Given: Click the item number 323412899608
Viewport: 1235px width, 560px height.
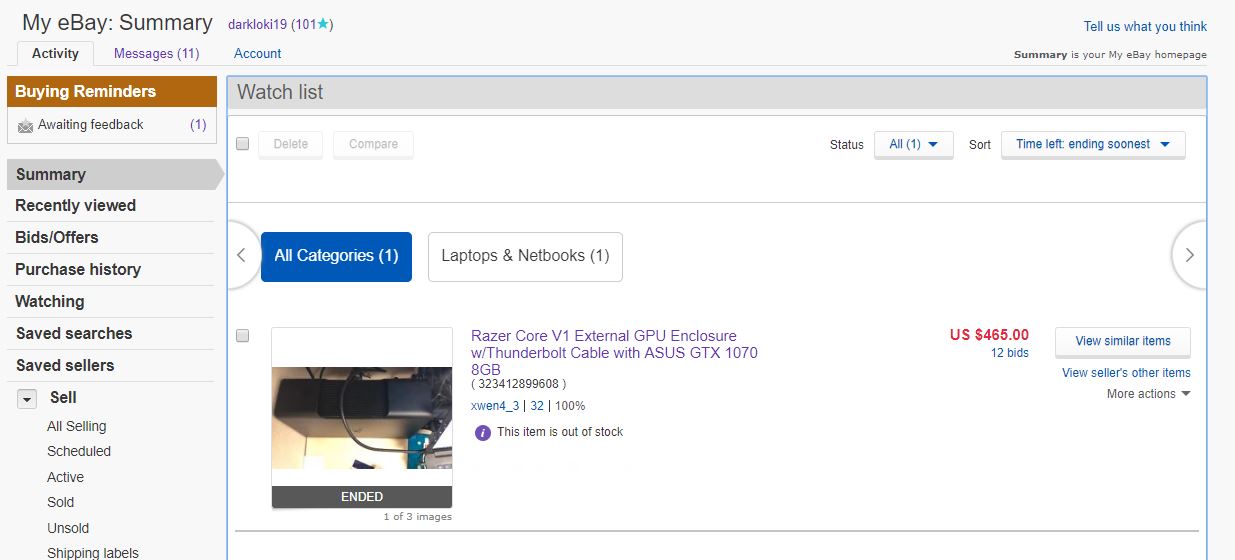Looking at the screenshot, I should point(519,384).
